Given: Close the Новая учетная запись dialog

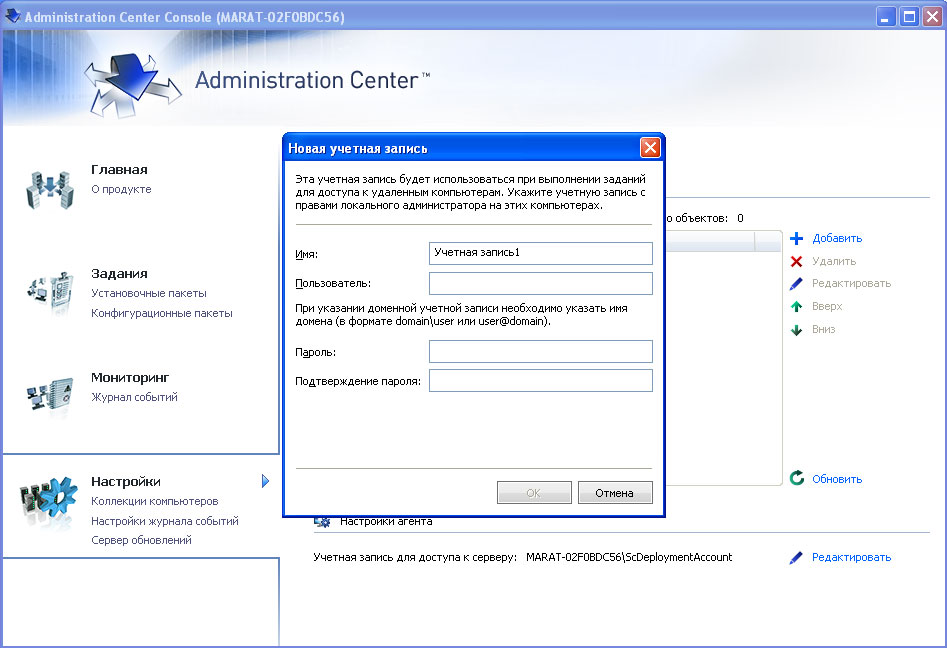Looking at the screenshot, I should pyautogui.click(x=650, y=148).
